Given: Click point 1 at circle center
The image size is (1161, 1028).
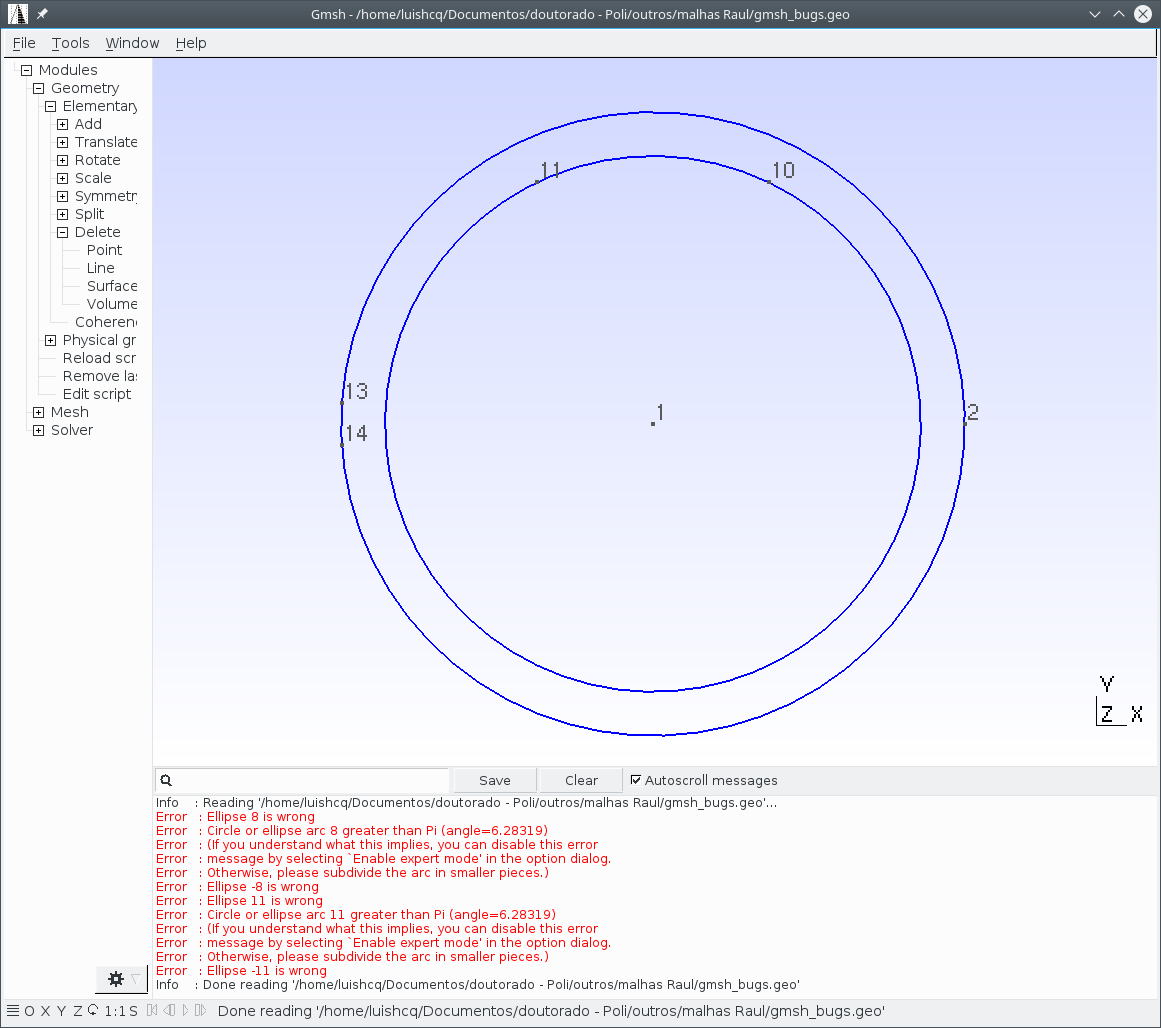Looking at the screenshot, I should pos(652,424).
